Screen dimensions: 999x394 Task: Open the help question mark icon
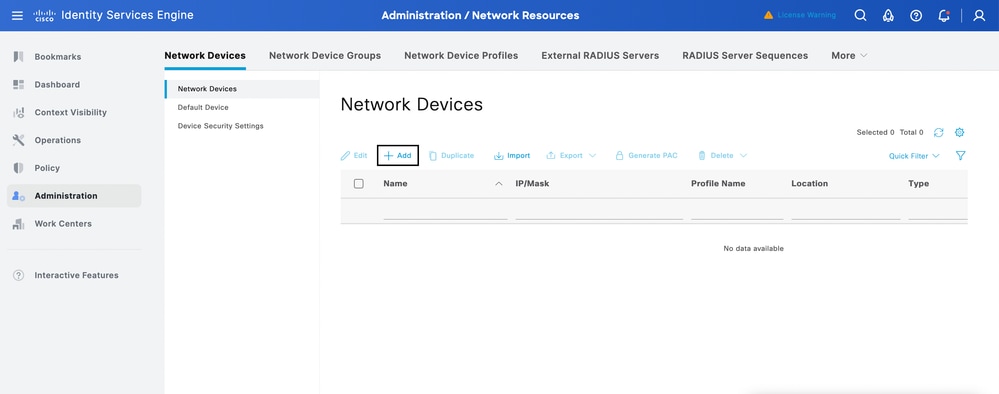pyautogui.click(x=916, y=15)
